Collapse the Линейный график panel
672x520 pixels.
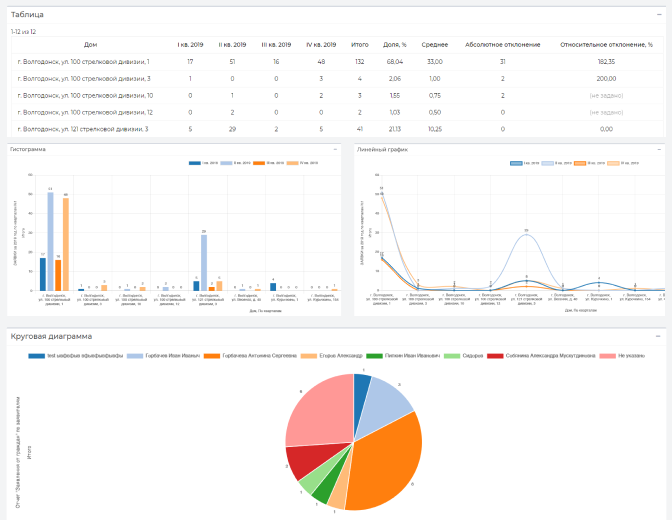click(659, 150)
